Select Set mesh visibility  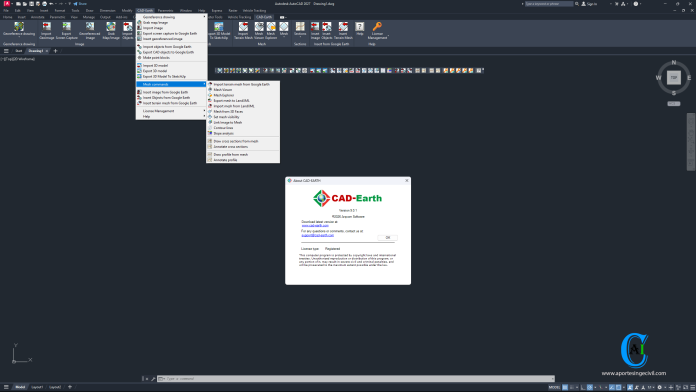(243, 117)
